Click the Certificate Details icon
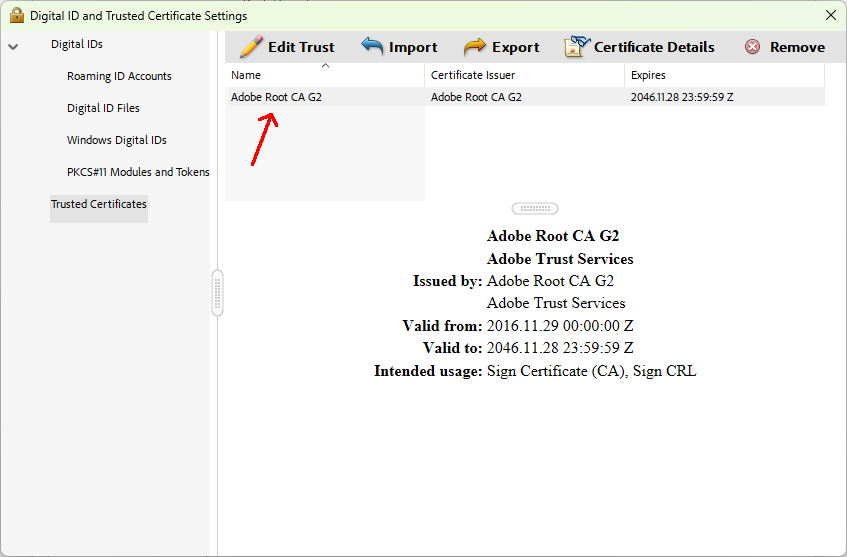 (577, 47)
